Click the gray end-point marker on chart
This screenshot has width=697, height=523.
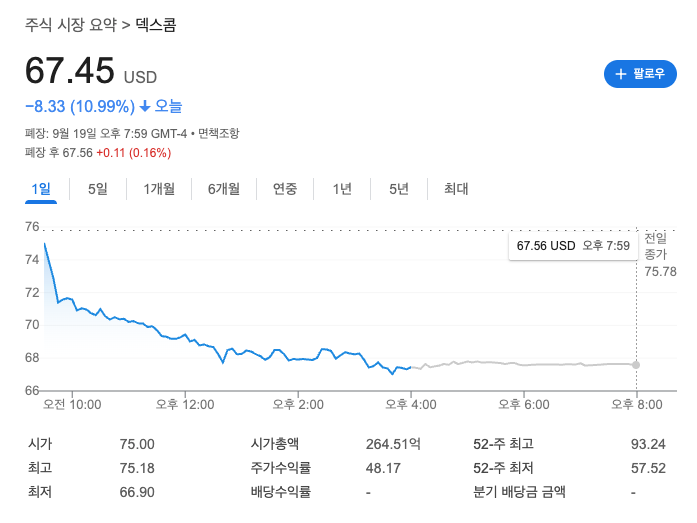(x=636, y=365)
